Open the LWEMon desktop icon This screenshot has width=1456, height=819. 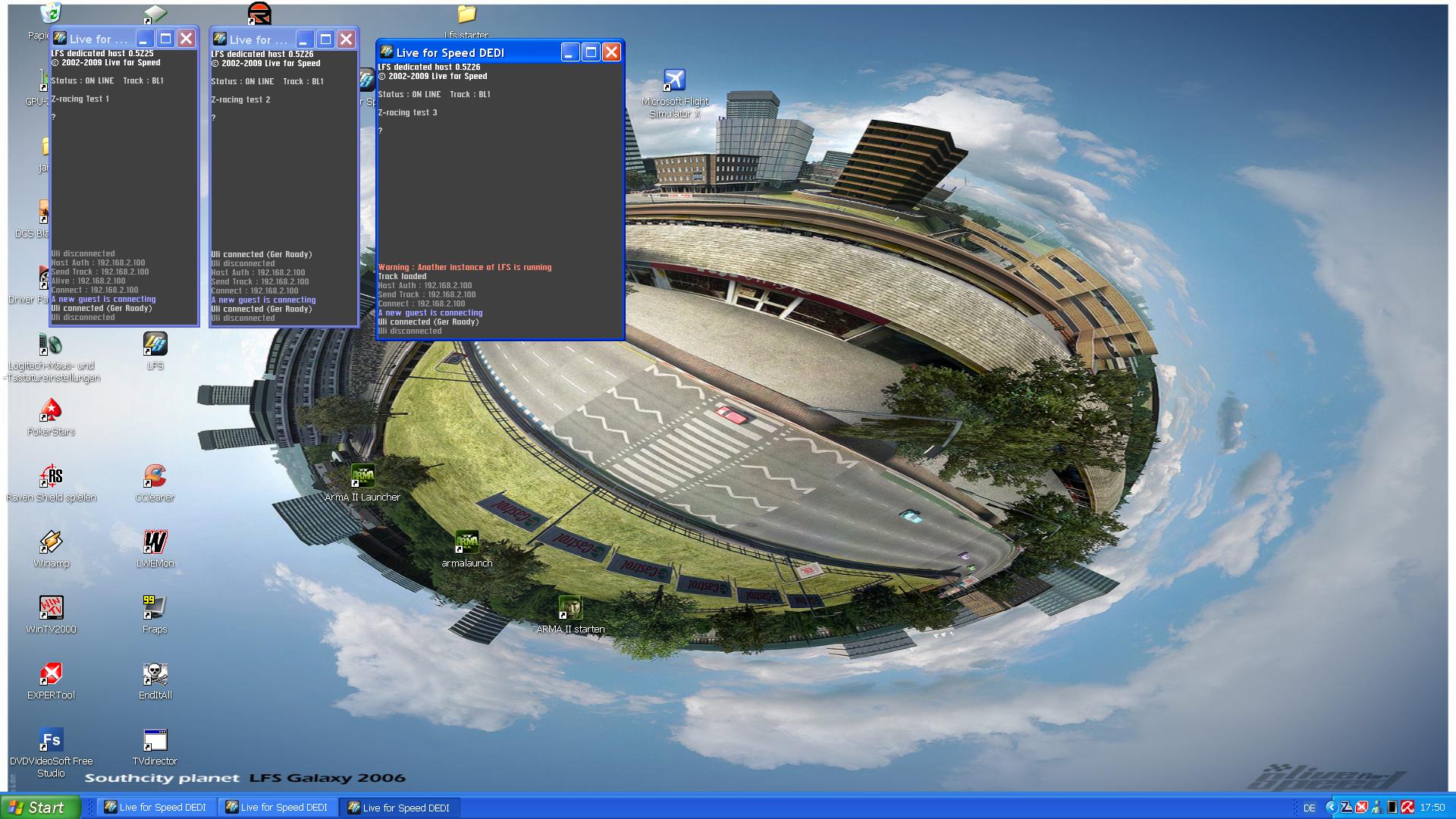pyautogui.click(x=155, y=543)
